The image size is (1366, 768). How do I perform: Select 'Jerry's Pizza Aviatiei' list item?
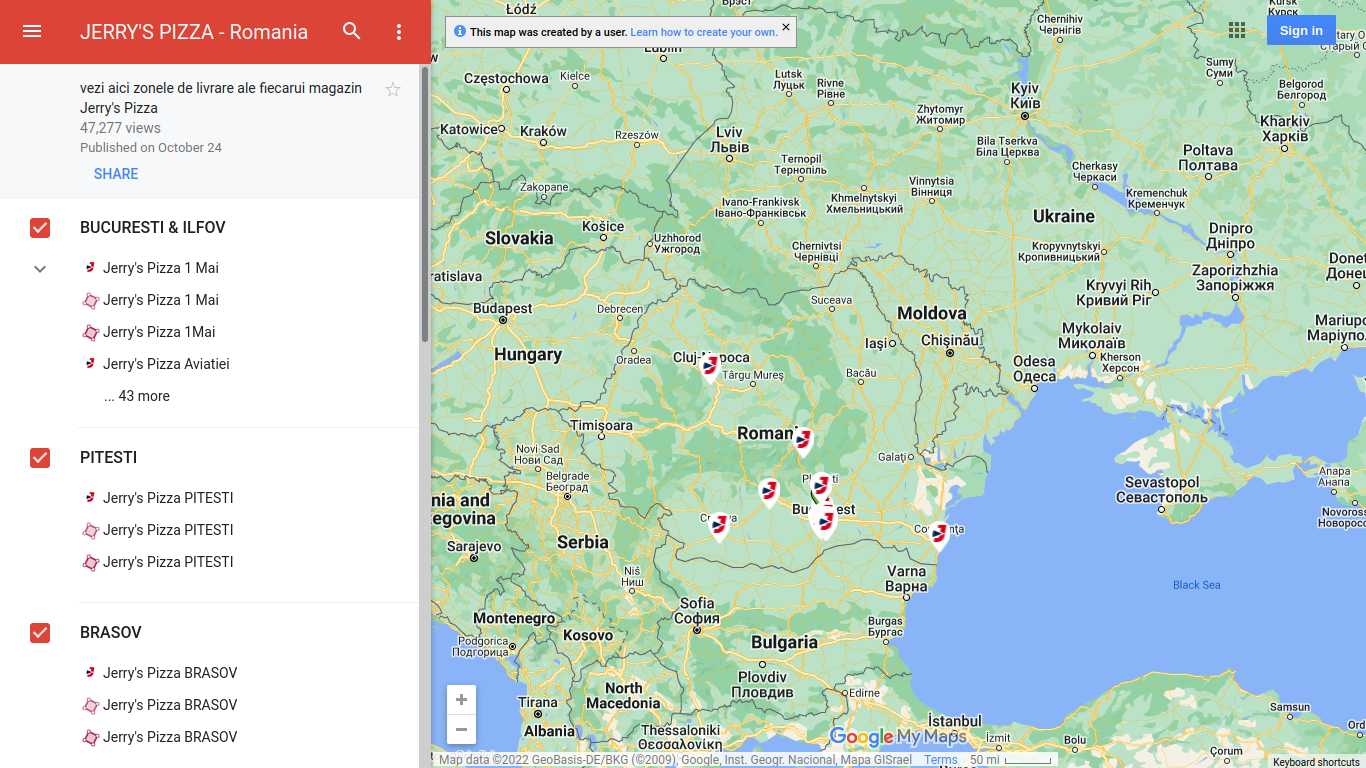tap(166, 364)
